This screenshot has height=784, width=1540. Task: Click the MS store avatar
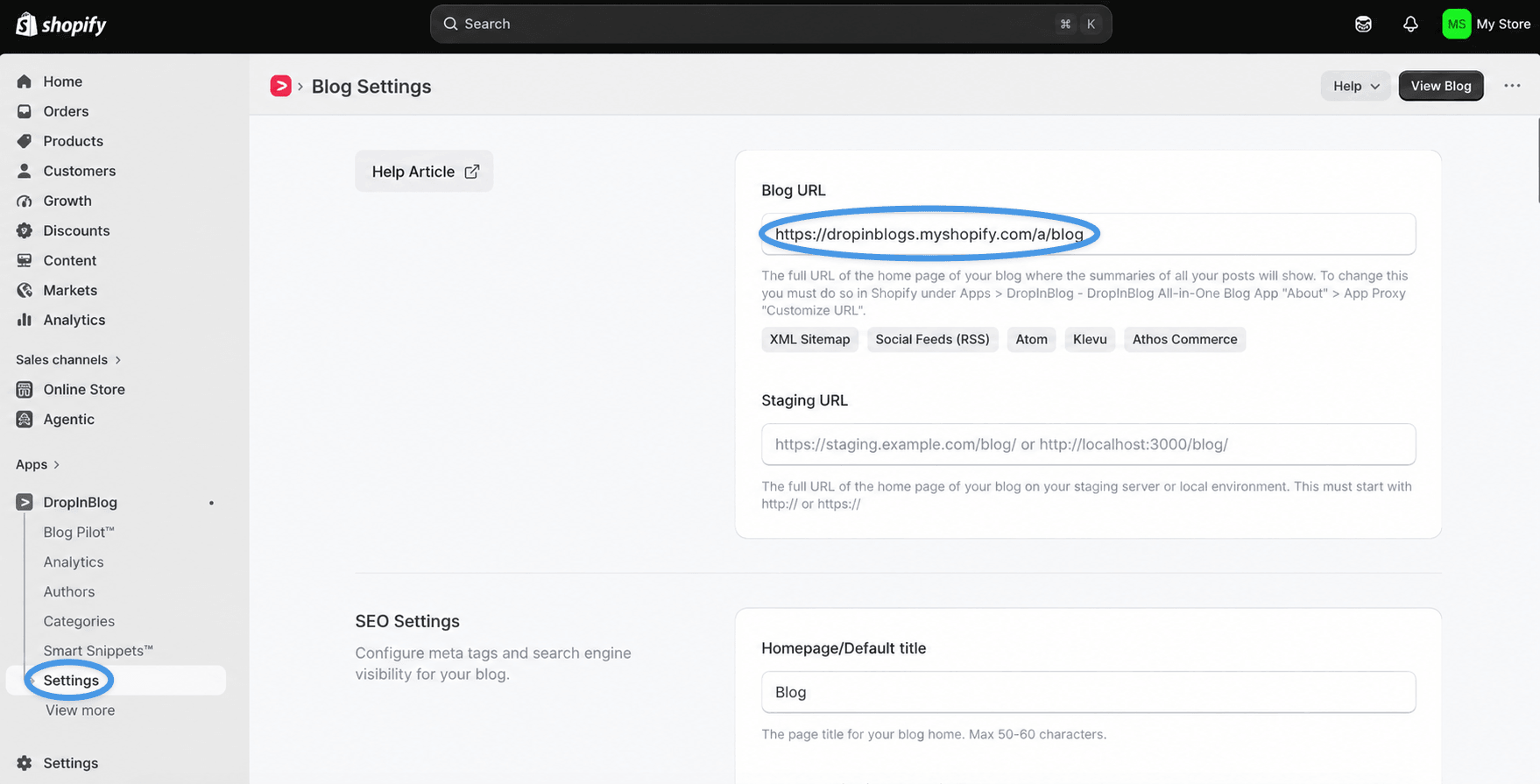click(1456, 24)
